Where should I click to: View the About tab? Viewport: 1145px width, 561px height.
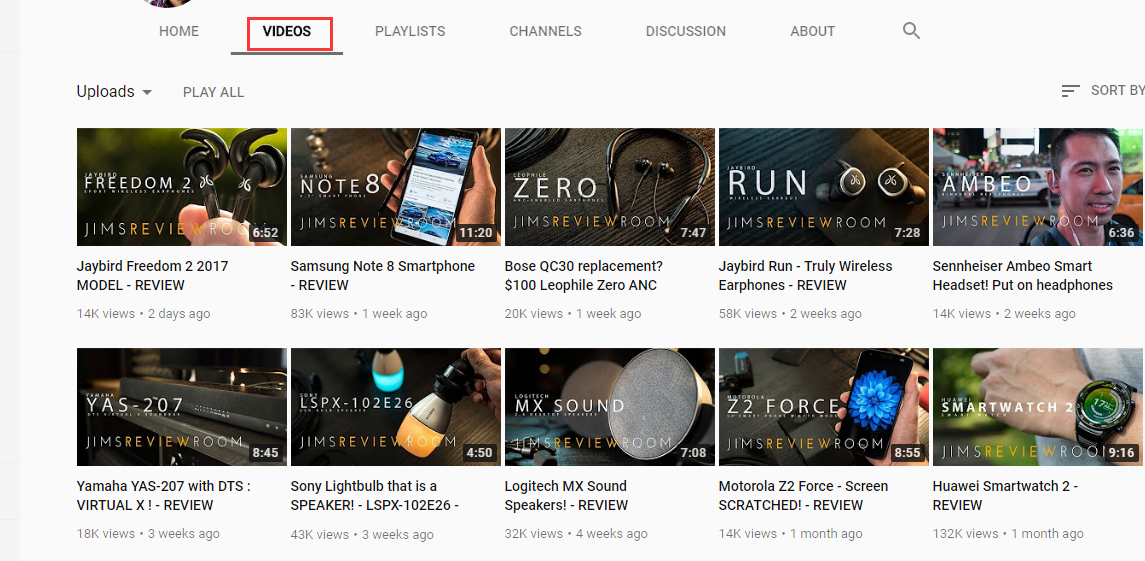(812, 31)
